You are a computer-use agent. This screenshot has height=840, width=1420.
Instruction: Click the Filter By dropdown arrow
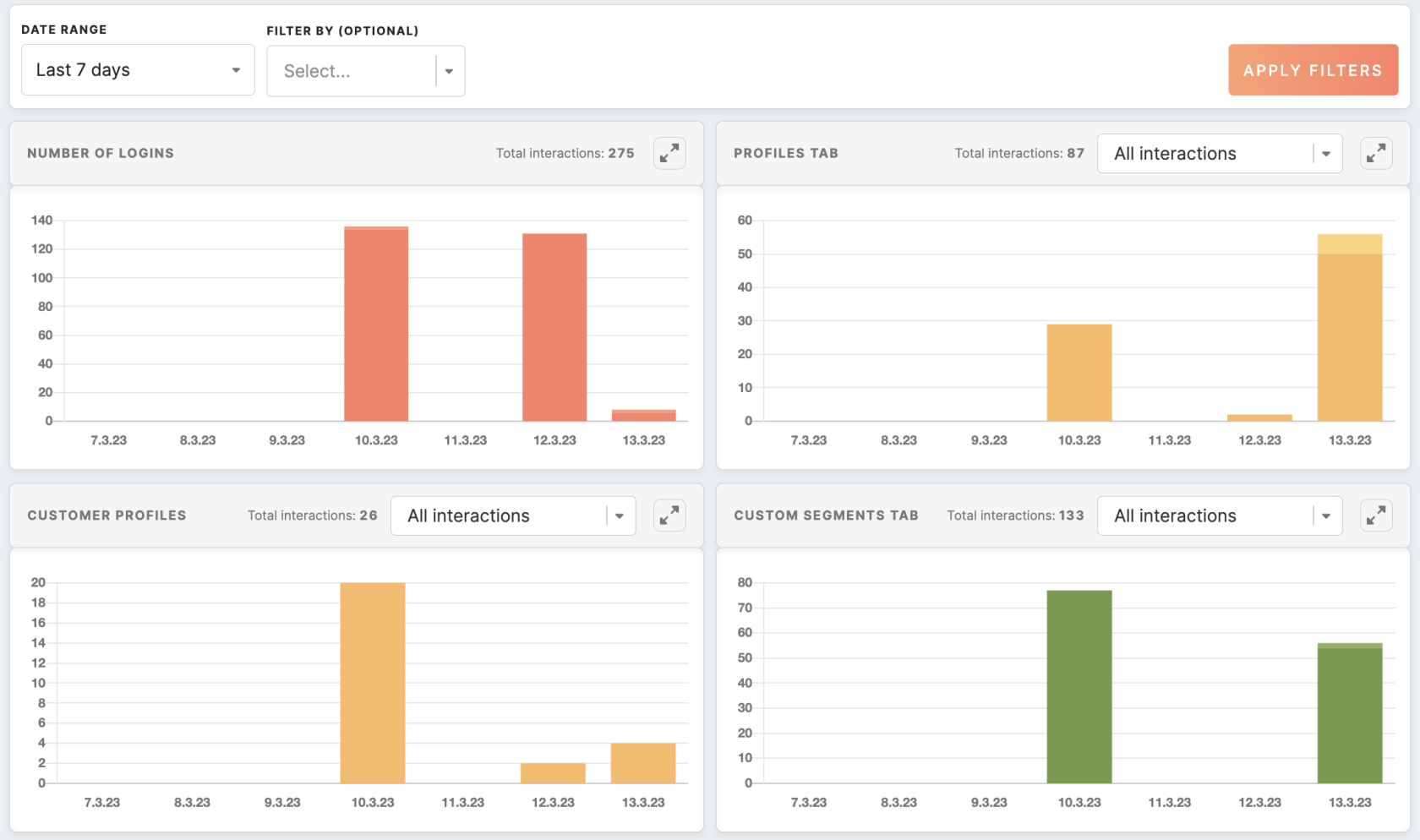pos(450,71)
